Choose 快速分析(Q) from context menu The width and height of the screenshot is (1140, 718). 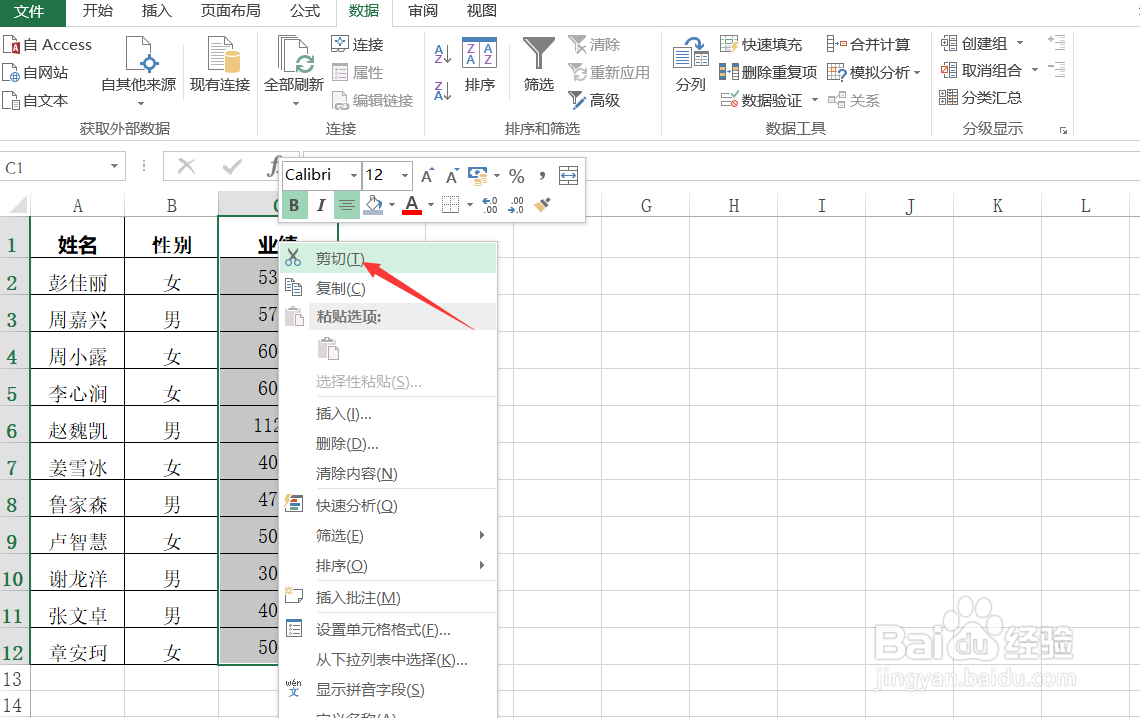[388, 506]
